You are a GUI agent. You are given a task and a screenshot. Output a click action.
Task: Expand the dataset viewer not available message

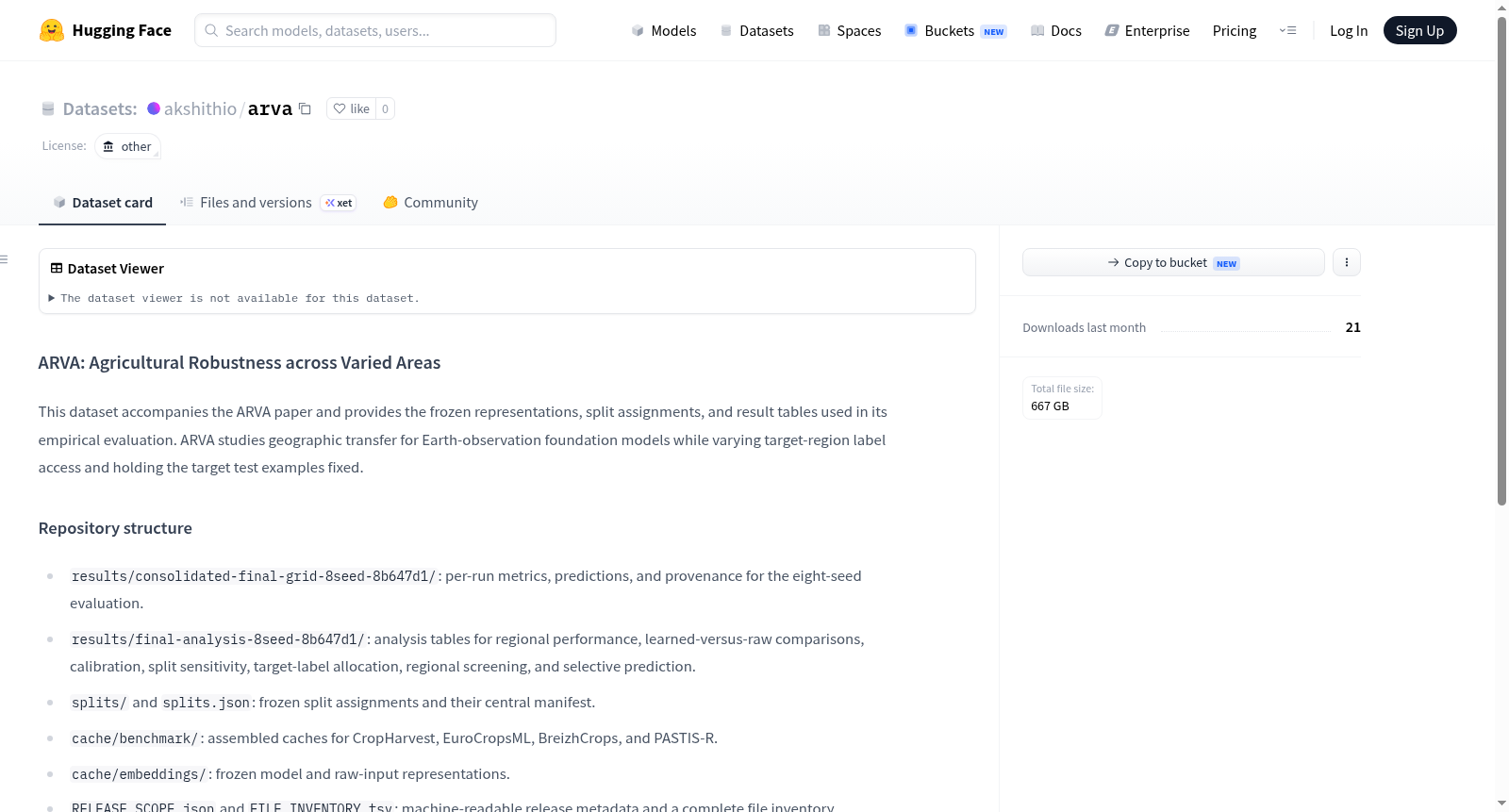(x=234, y=298)
